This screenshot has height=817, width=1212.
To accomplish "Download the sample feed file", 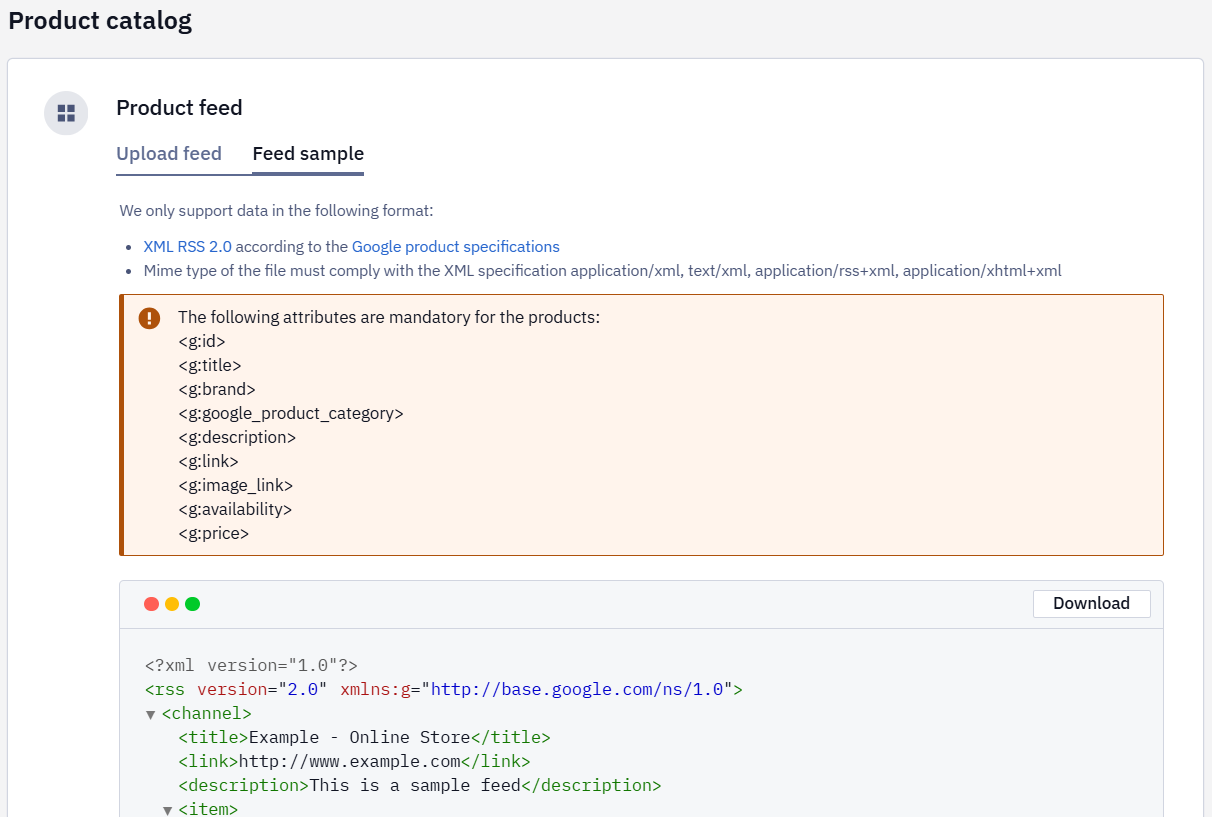I will (1091, 603).
